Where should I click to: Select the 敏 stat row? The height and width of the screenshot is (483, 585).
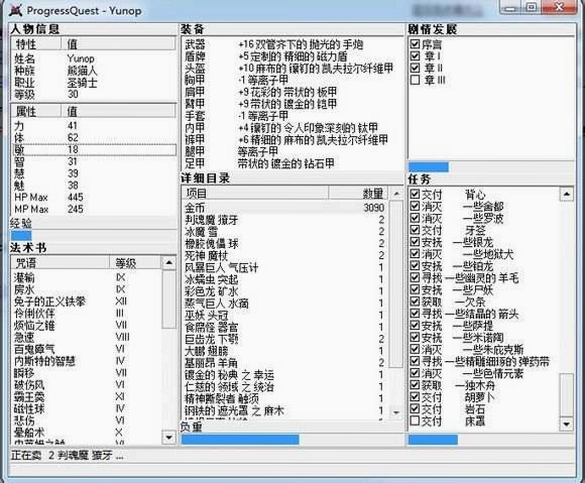pos(94,150)
